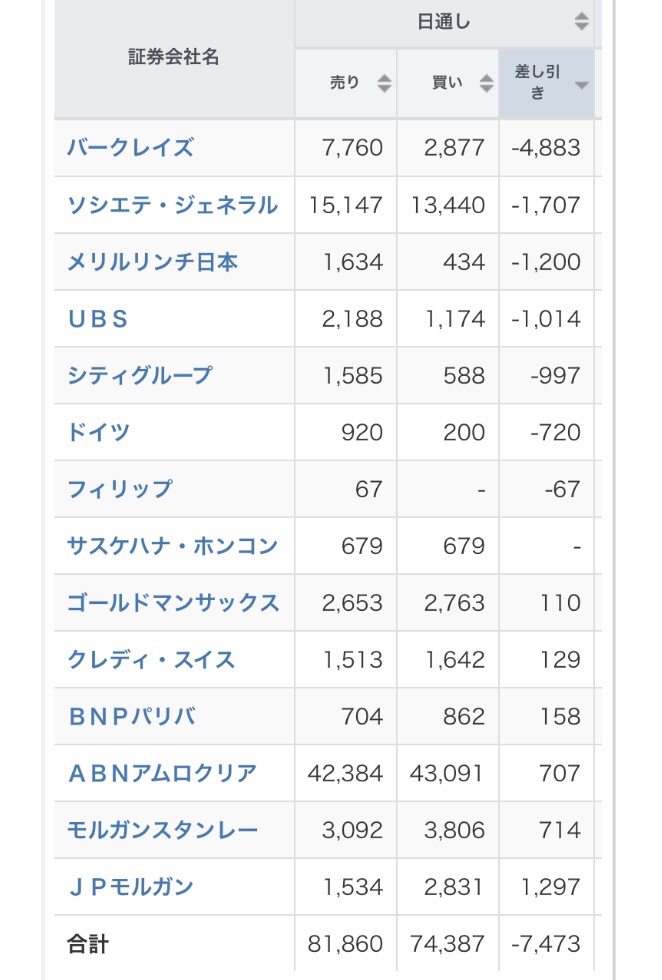Click the 日通し header label
Image resolution: width=662 pixels, height=980 pixels.
tap(444, 22)
